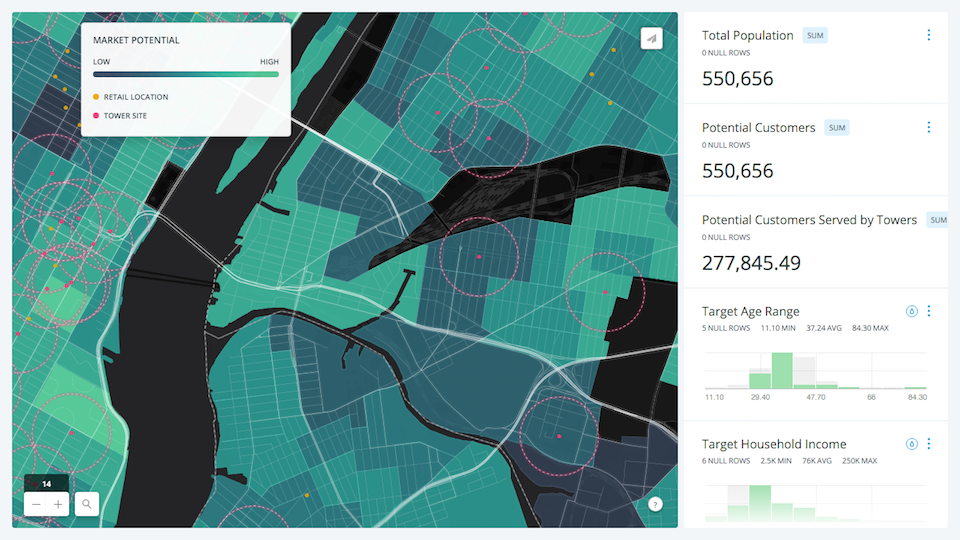
Task: Select the tallest Household Income histogram bar
Action: (x=760, y=503)
